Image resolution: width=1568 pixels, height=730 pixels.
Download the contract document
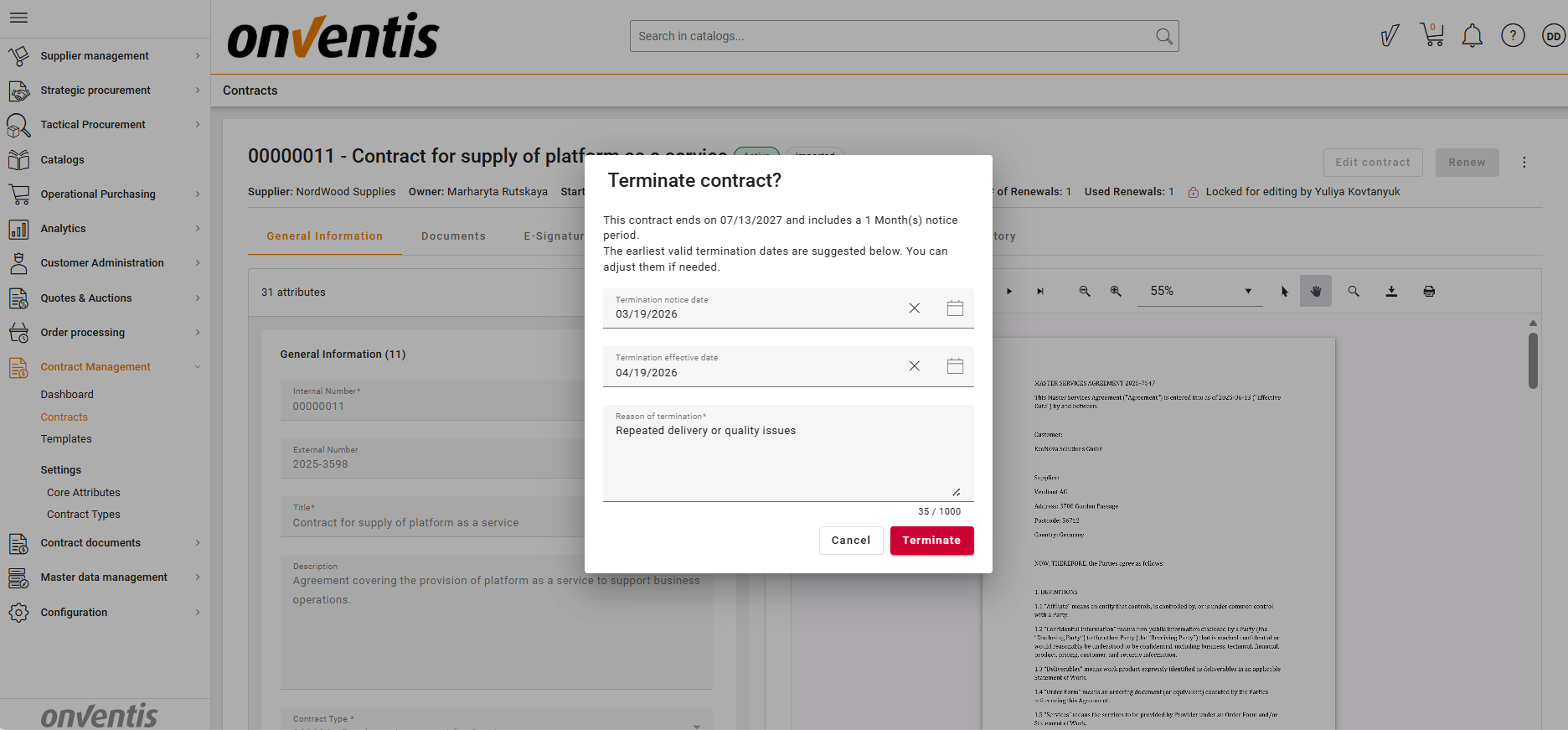1390,292
